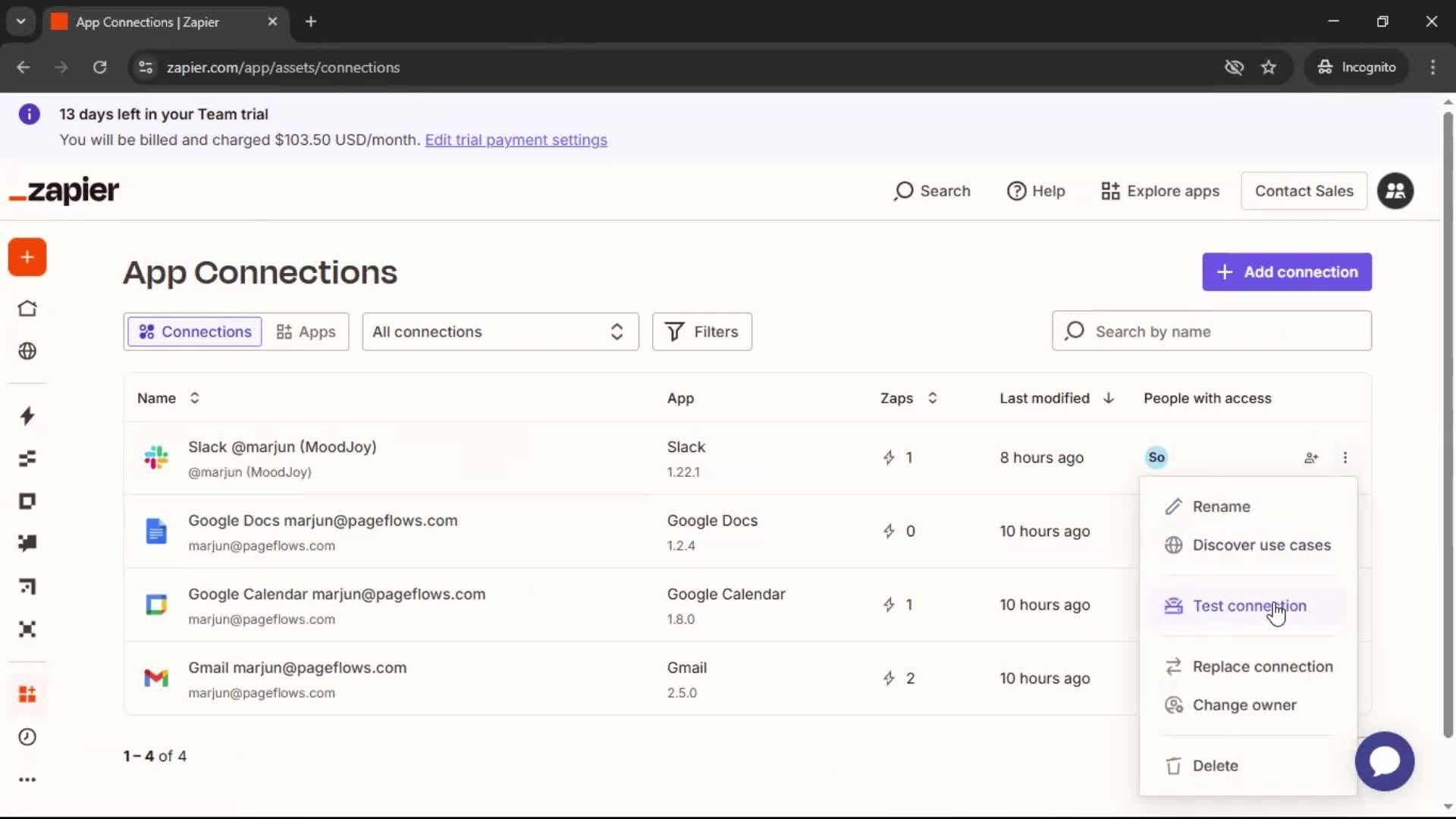Click the 'So' people access avatar
Image resolution: width=1456 pixels, height=819 pixels.
1156,457
